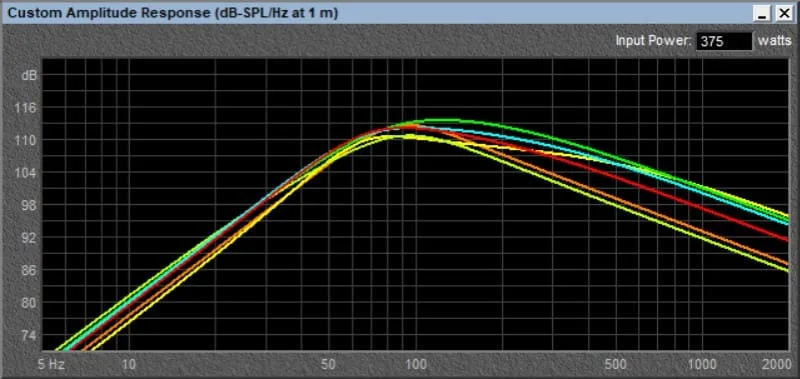Click the 116 dB axis value
Viewport: 800px width, 379px height.
coord(27,108)
